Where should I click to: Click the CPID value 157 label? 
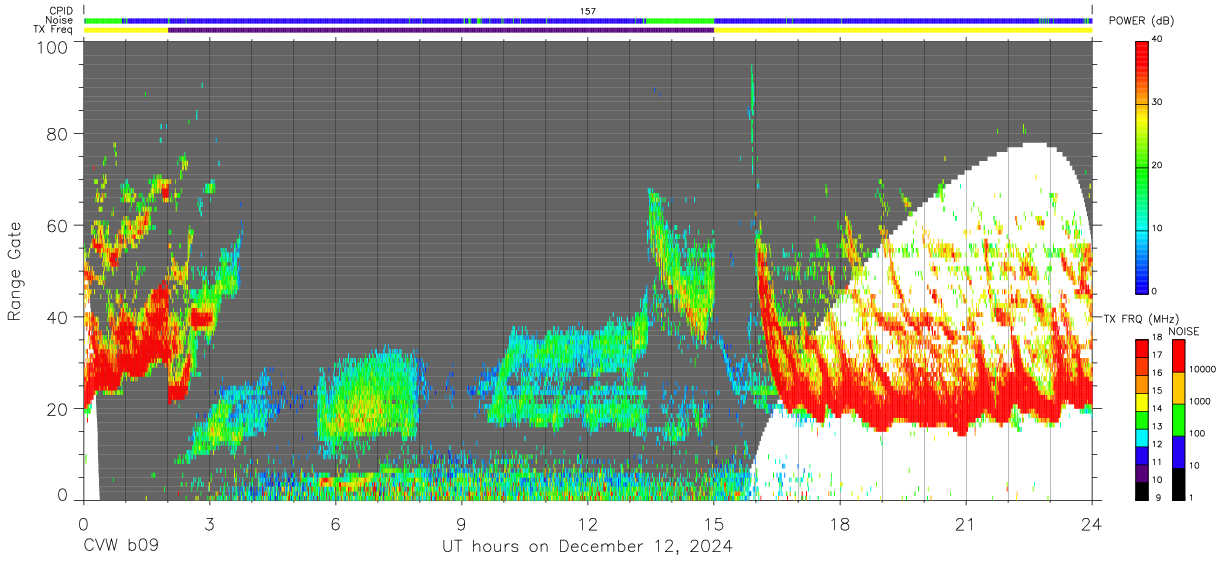588,11
